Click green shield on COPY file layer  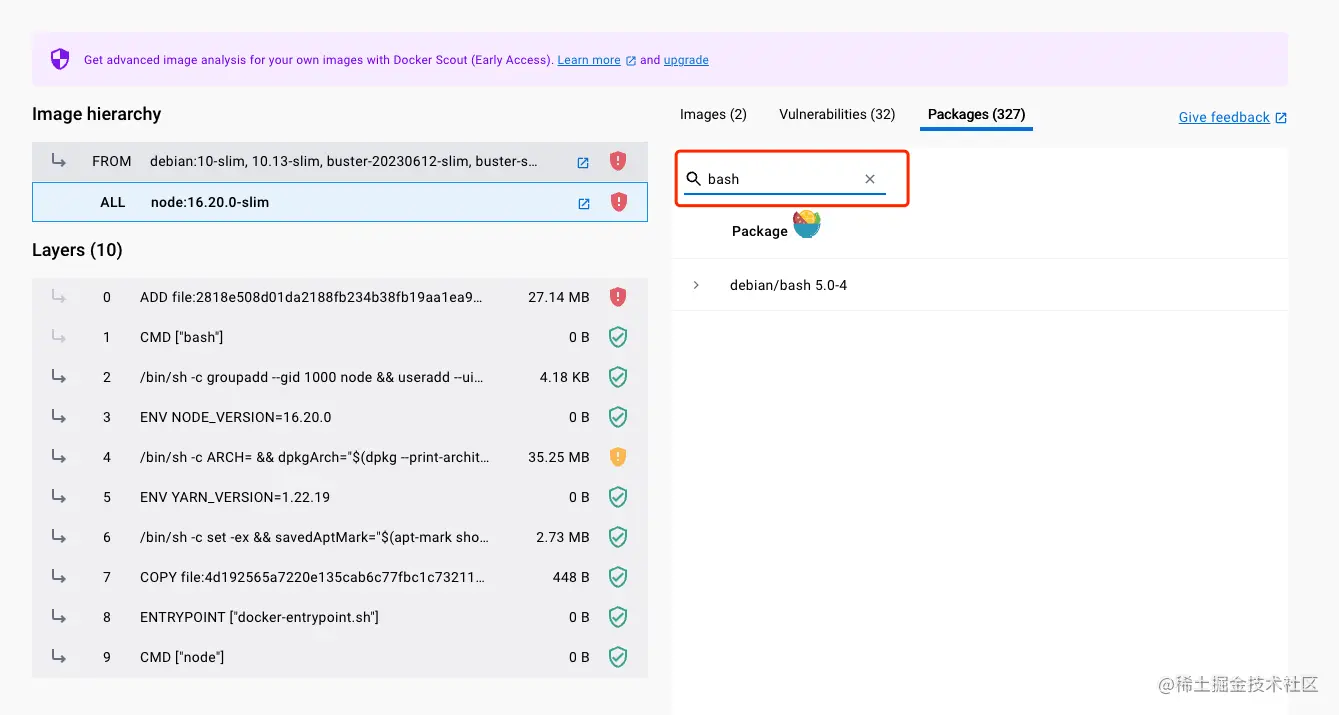(618, 577)
